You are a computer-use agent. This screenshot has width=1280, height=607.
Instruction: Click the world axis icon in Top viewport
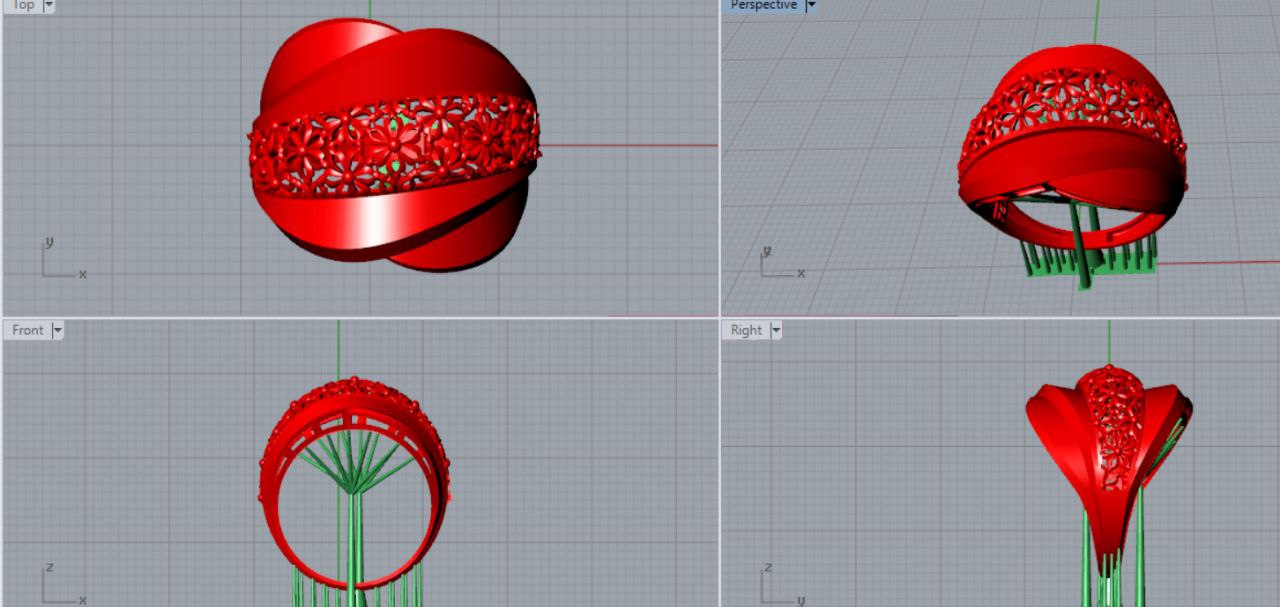(x=58, y=262)
